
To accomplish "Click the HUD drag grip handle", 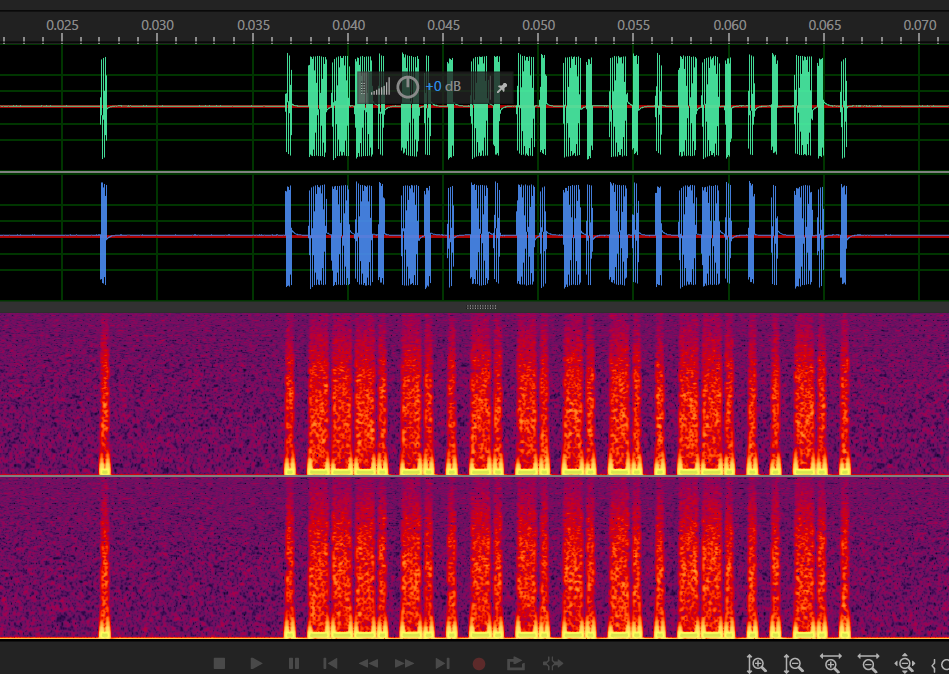I will tap(363, 87).
